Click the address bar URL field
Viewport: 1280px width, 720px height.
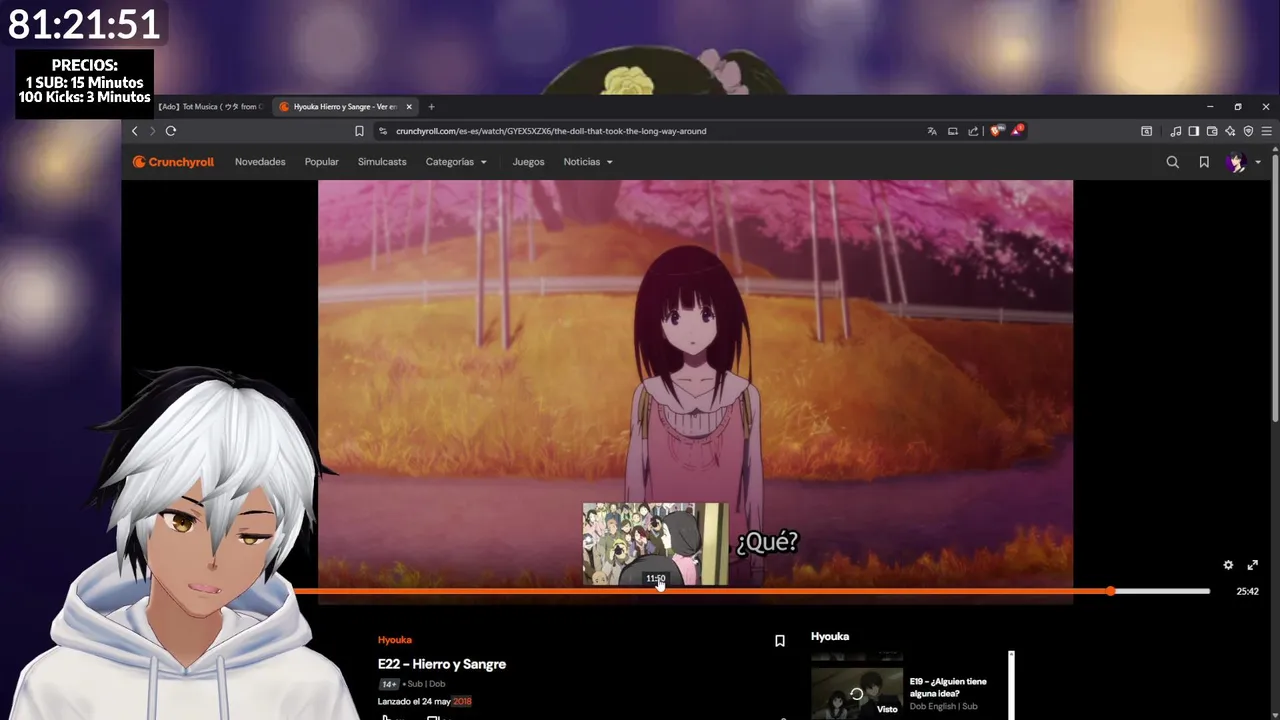pyautogui.click(x=650, y=131)
